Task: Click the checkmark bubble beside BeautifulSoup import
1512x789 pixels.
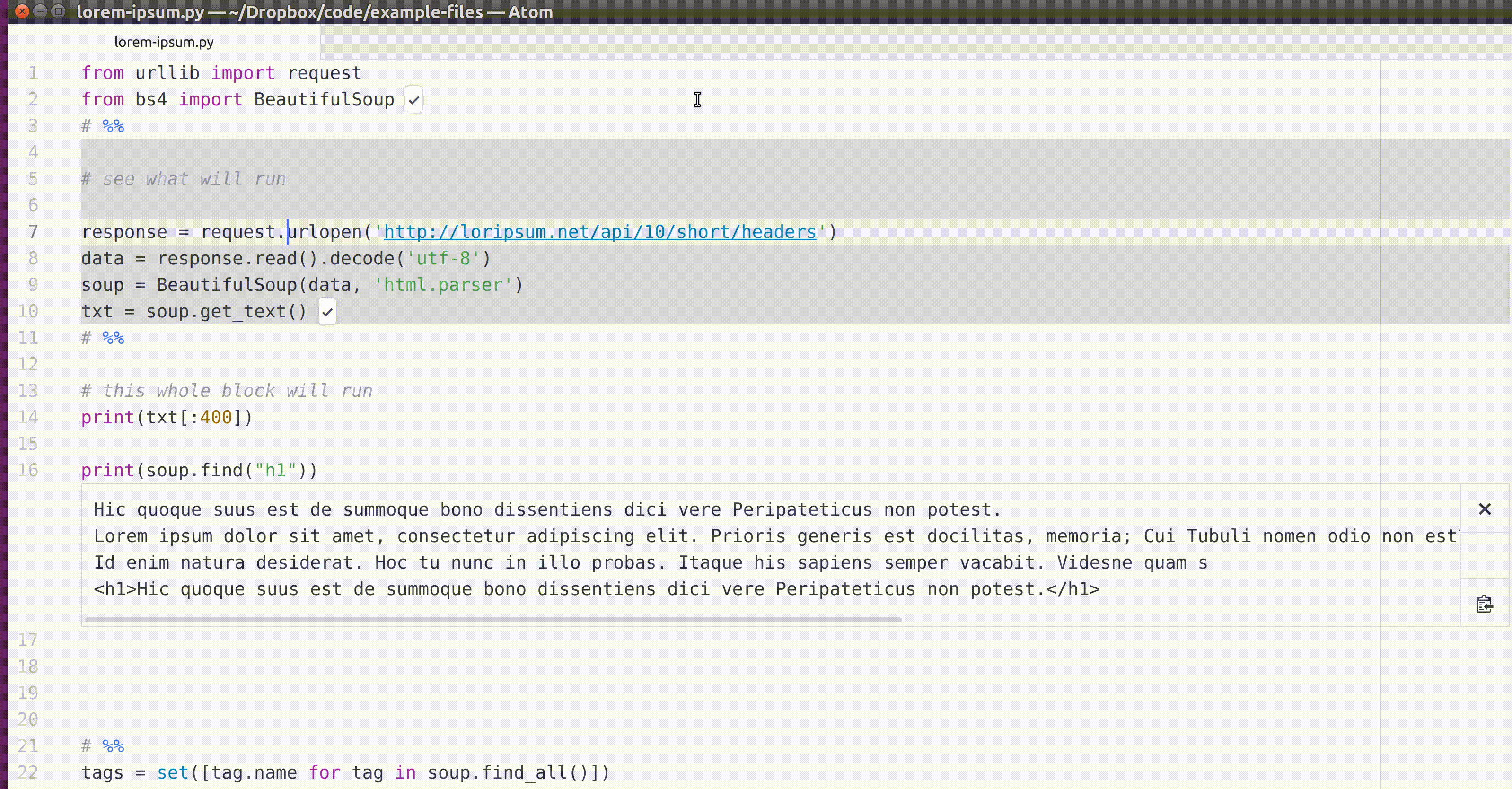Action: click(x=414, y=99)
